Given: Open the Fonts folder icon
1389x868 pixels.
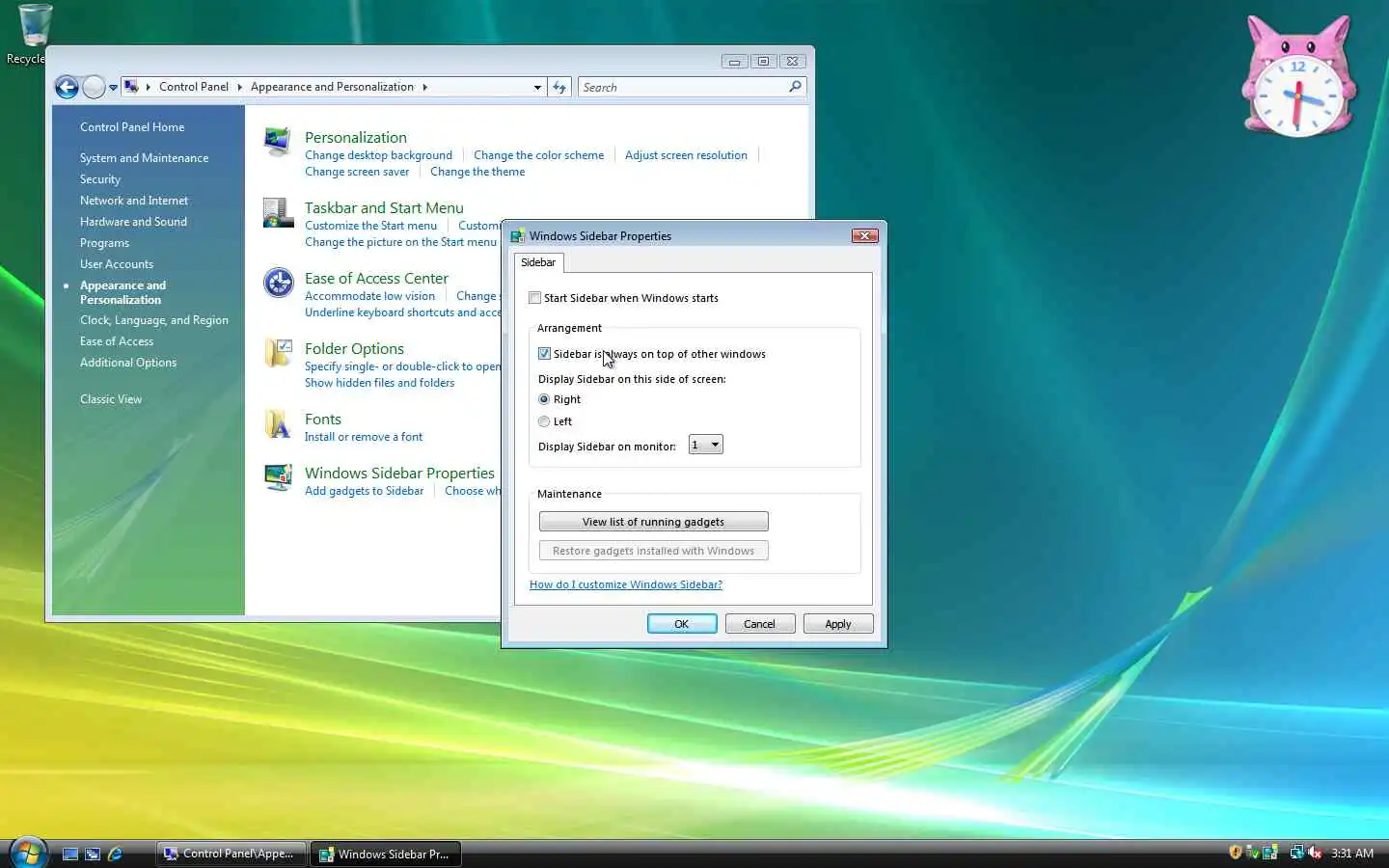Looking at the screenshot, I should pyautogui.click(x=278, y=423).
